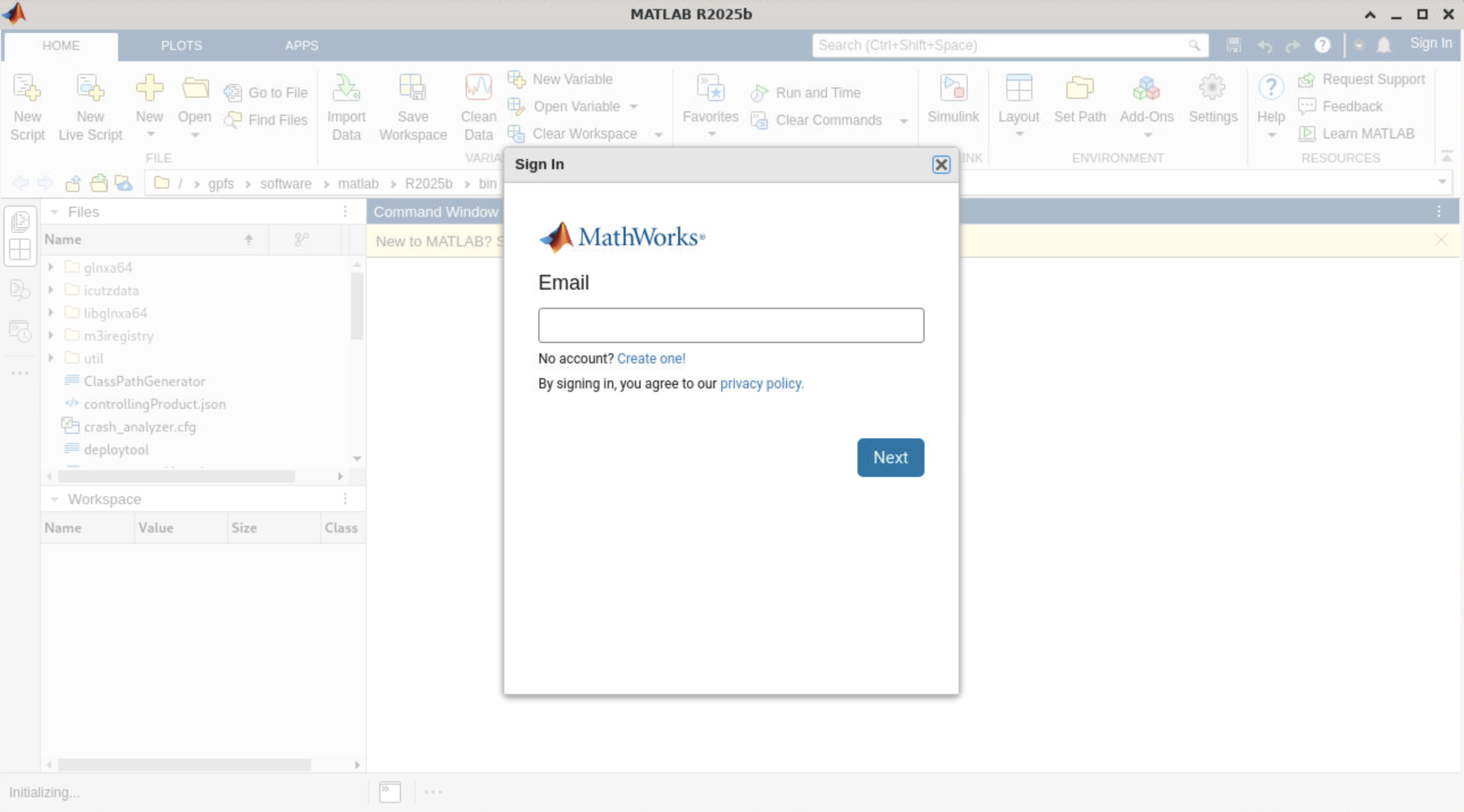
Task: Create a New Script from the ribbon
Action: click(27, 108)
